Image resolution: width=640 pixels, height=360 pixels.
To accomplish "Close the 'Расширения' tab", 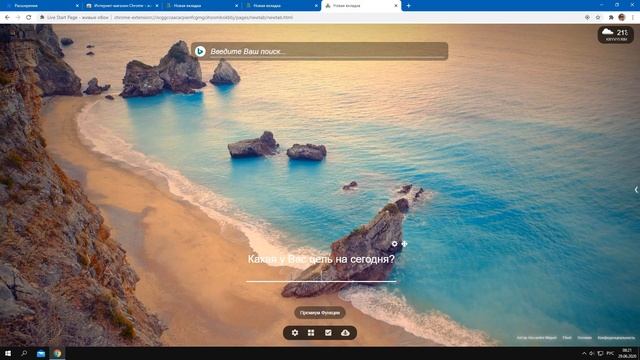I will click(x=78, y=6).
